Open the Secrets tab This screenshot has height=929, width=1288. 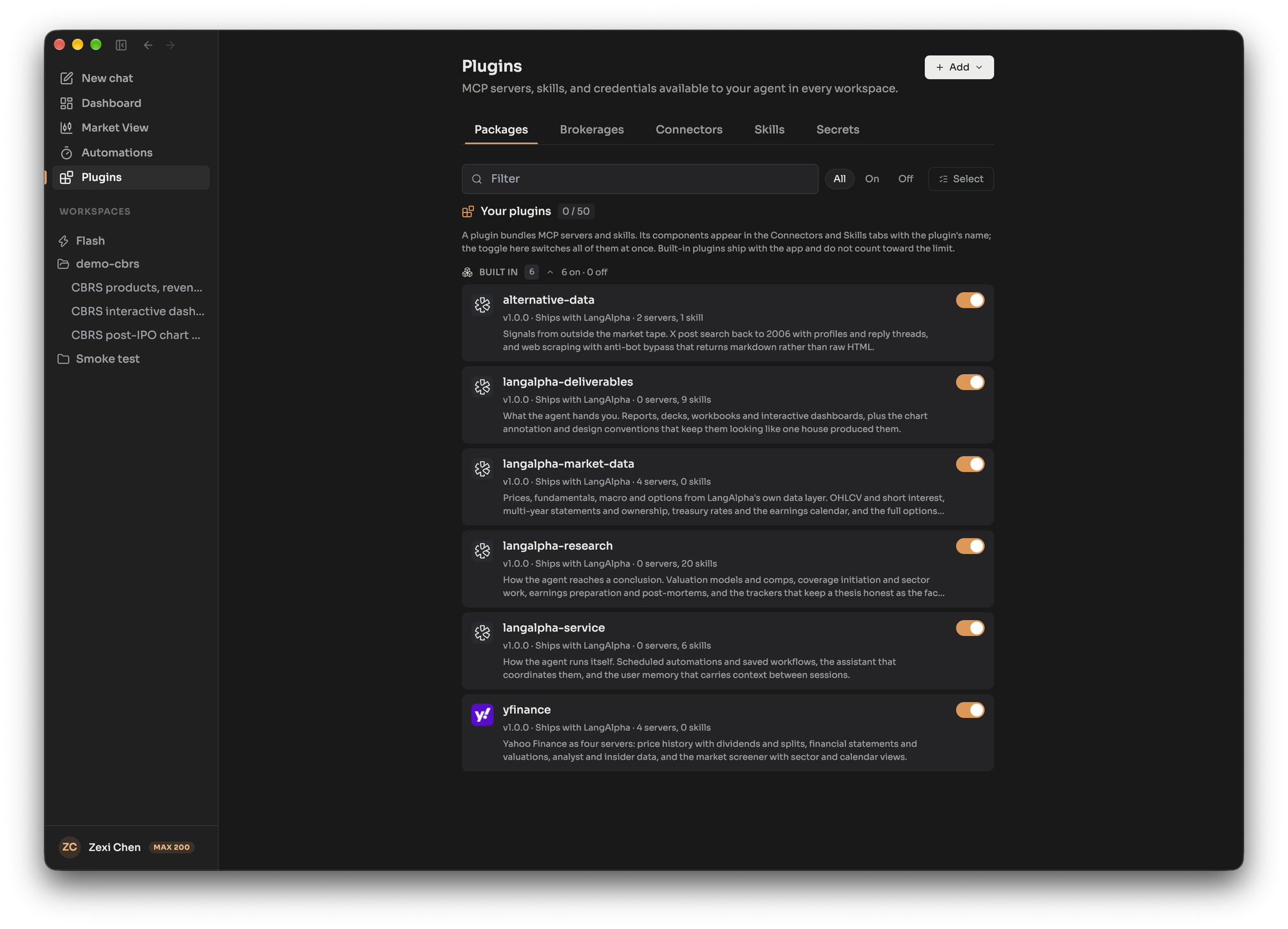838,129
